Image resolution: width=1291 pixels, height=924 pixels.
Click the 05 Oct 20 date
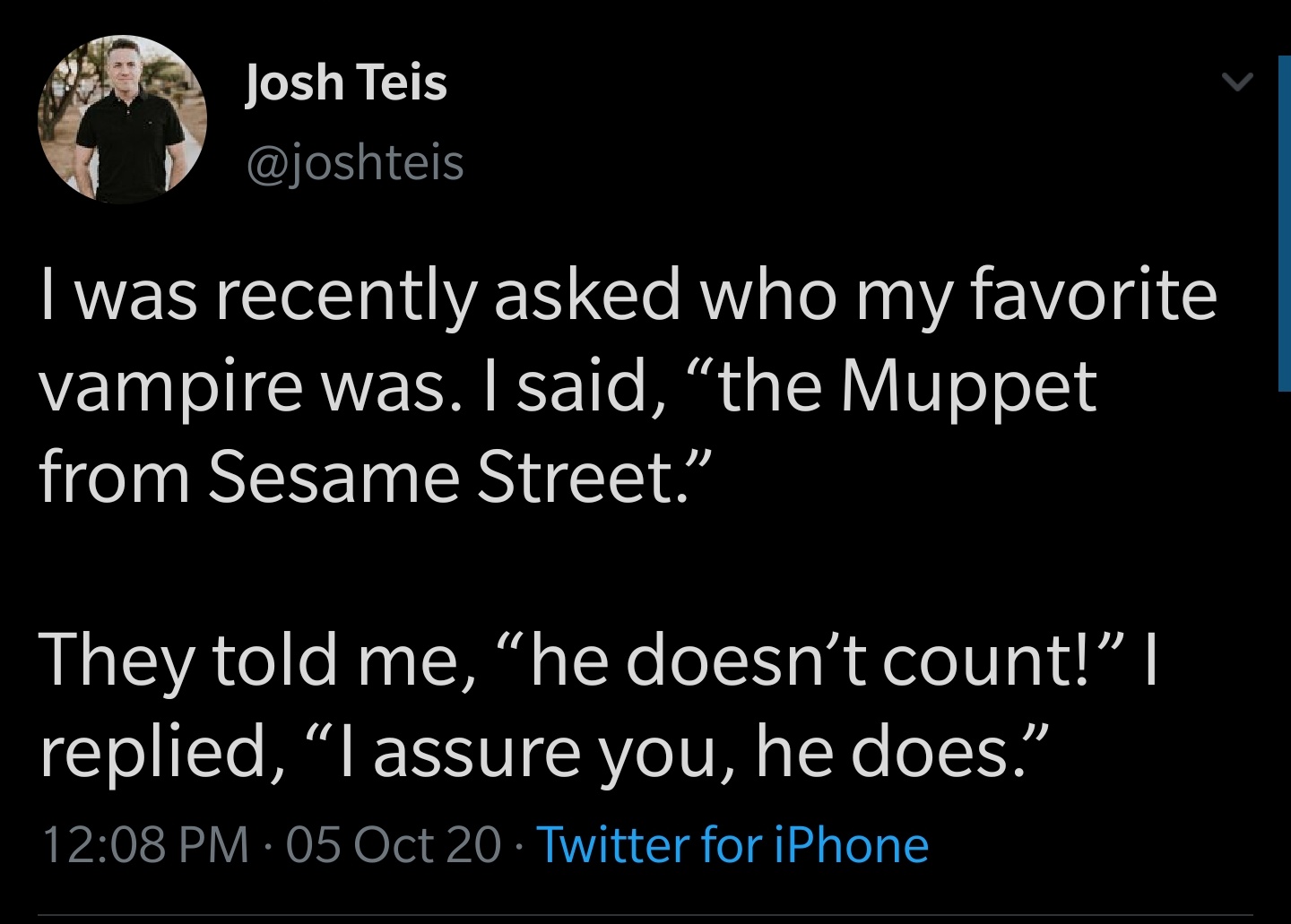tap(394, 844)
